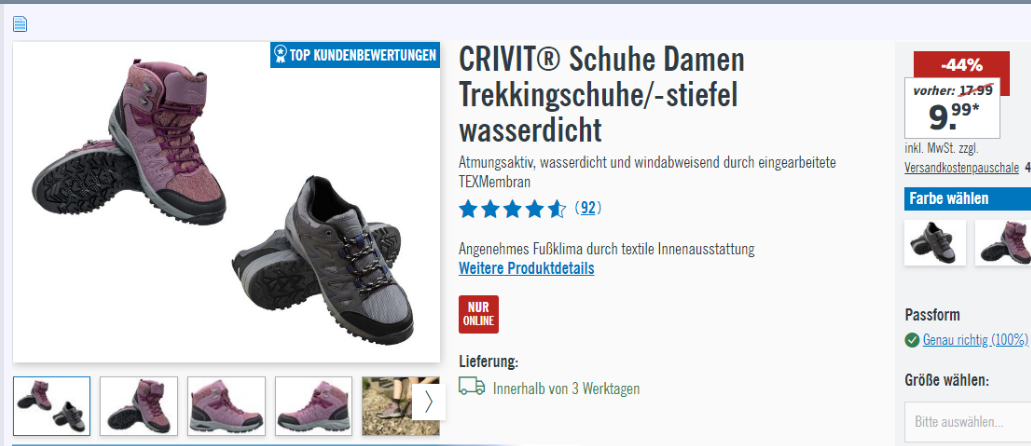Click the delivery truck icon
This screenshot has height=446, width=1031.
click(471, 387)
